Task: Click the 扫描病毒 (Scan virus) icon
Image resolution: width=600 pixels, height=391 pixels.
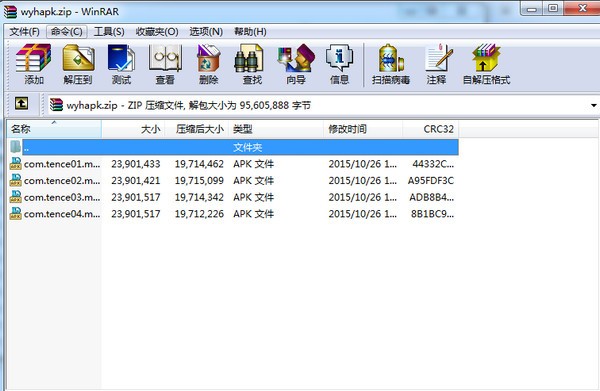Action: pyautogui.click(x=391, y=58)
